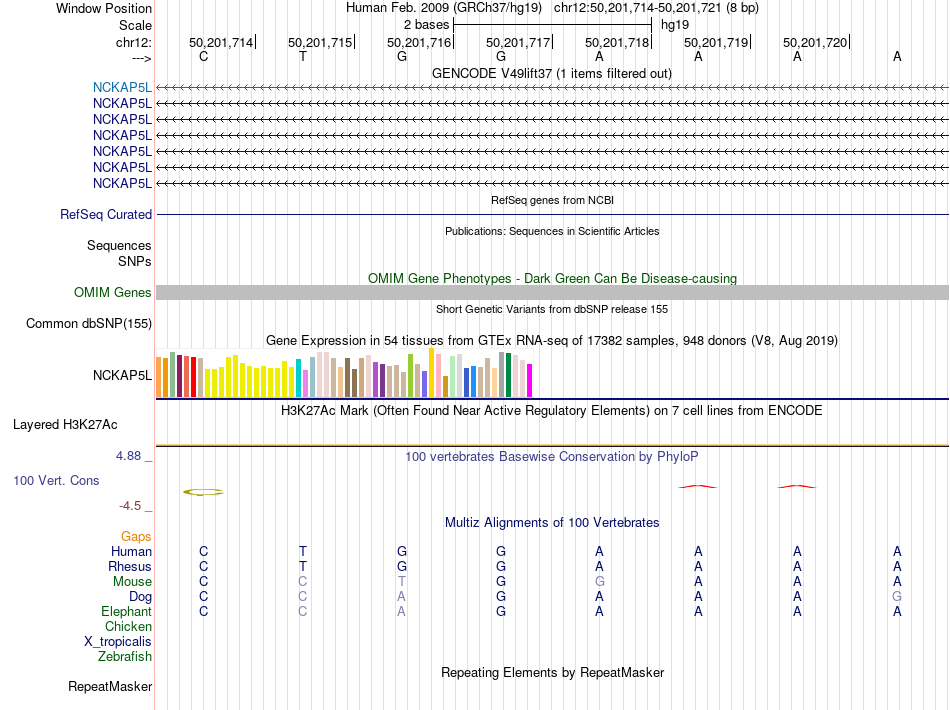The width and height of the screenshot is (950, 710).
Task: Select the Common dbSNP(155) track label
Action: [89, 323]
